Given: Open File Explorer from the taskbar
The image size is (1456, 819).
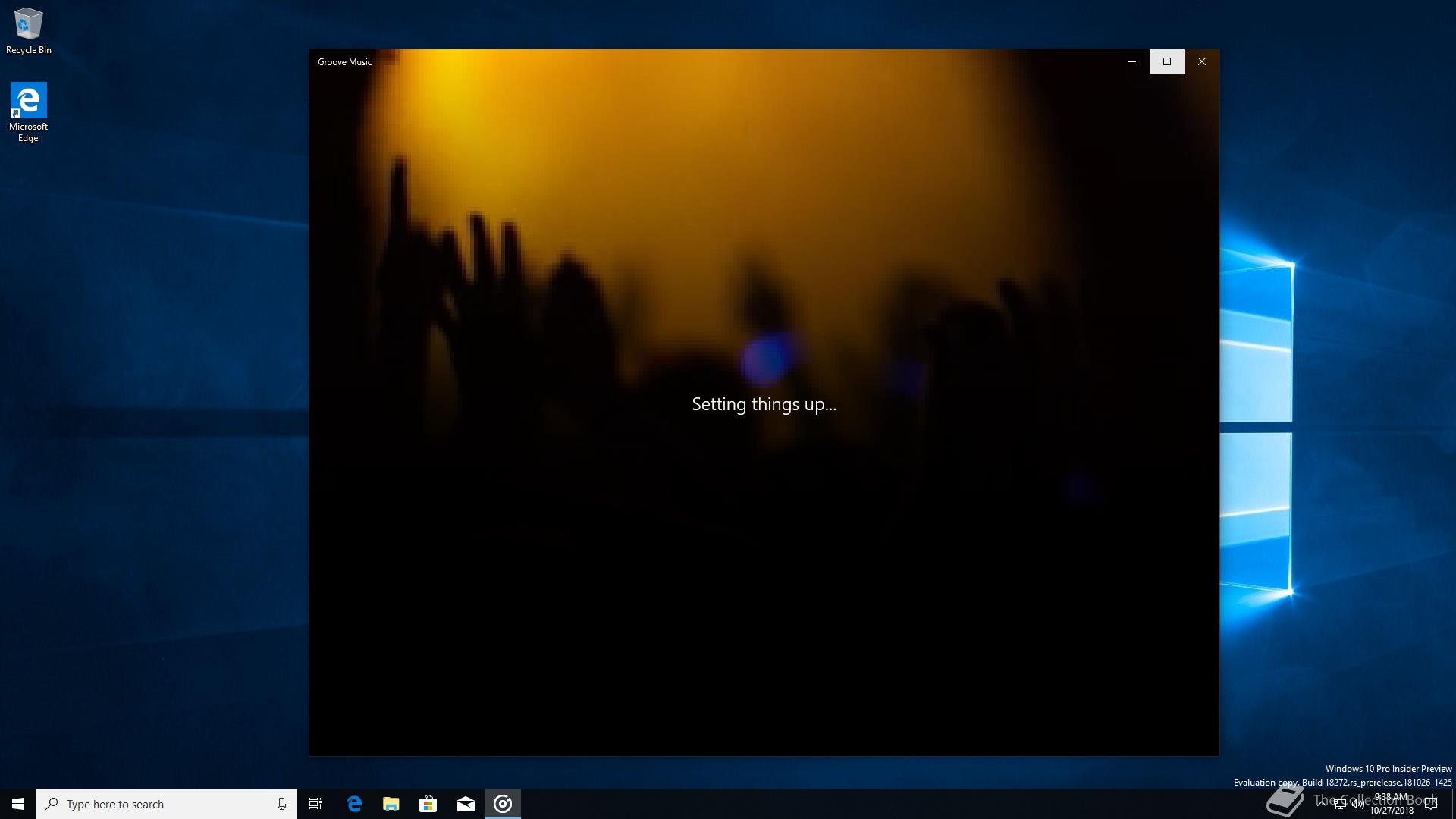Looking at the screenshot, I should click(391, 804).
